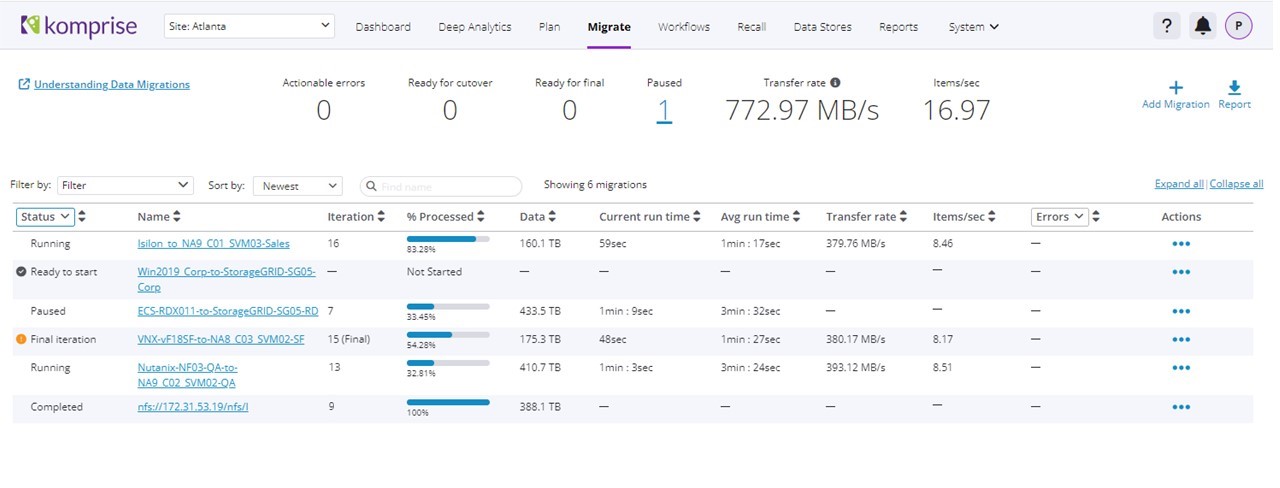Sort by Current run time arrows
Screen dimensions: 1280x488
point(697,216)
